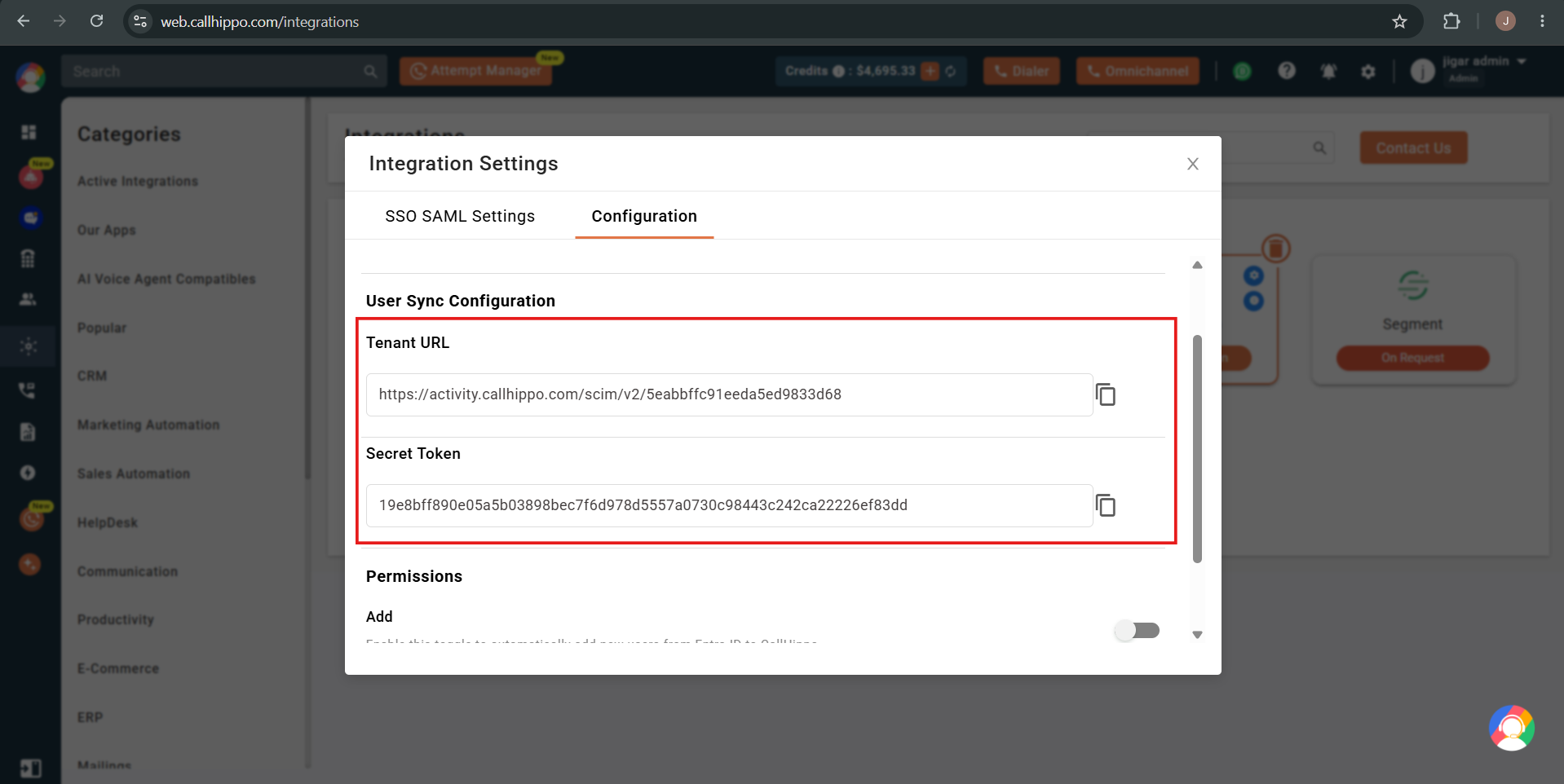Click the red delete icon on integration card
The image size is (1564, 784).
(x=1276, y=249)
